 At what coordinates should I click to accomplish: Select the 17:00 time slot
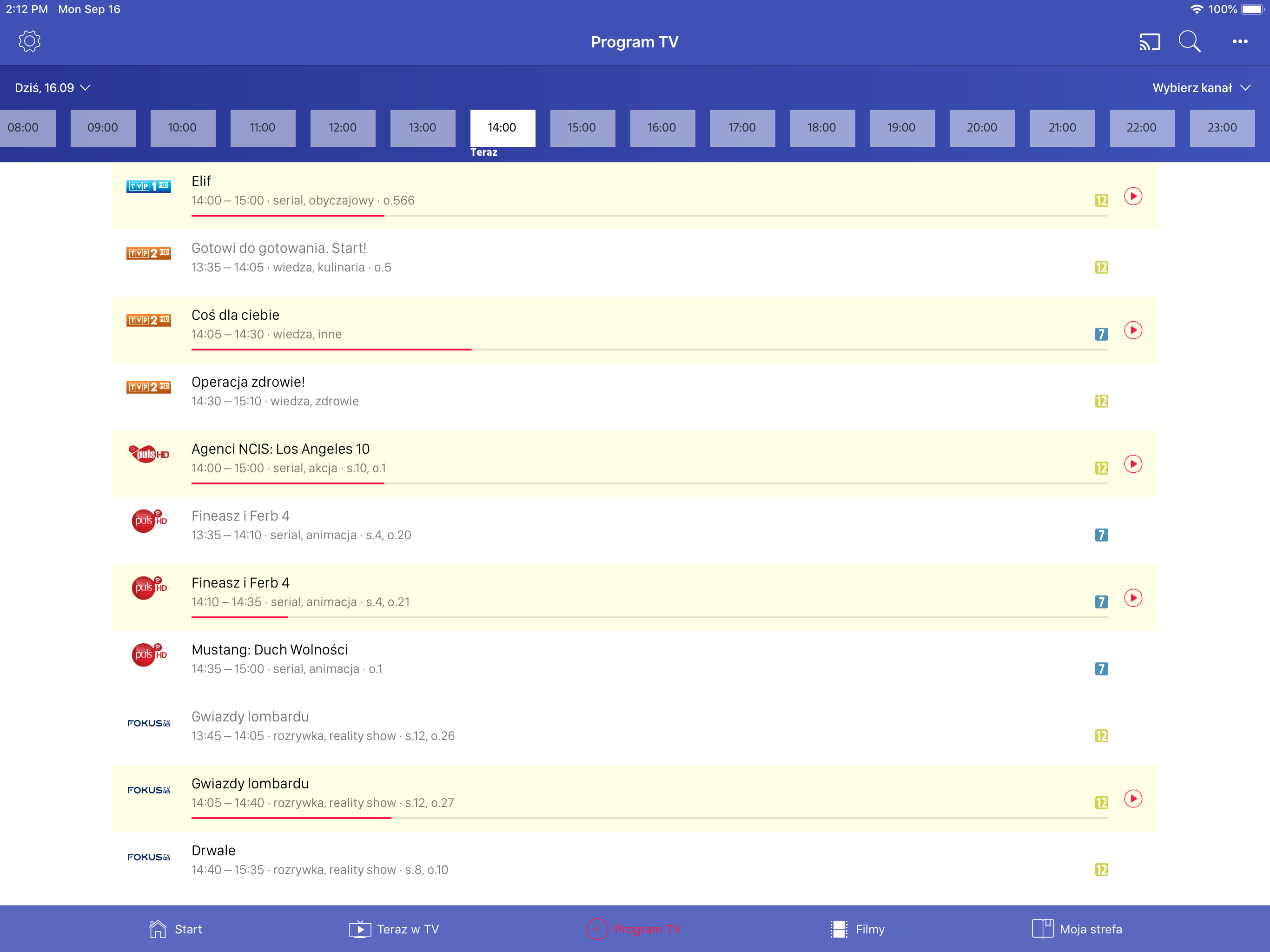click(742, 127)
